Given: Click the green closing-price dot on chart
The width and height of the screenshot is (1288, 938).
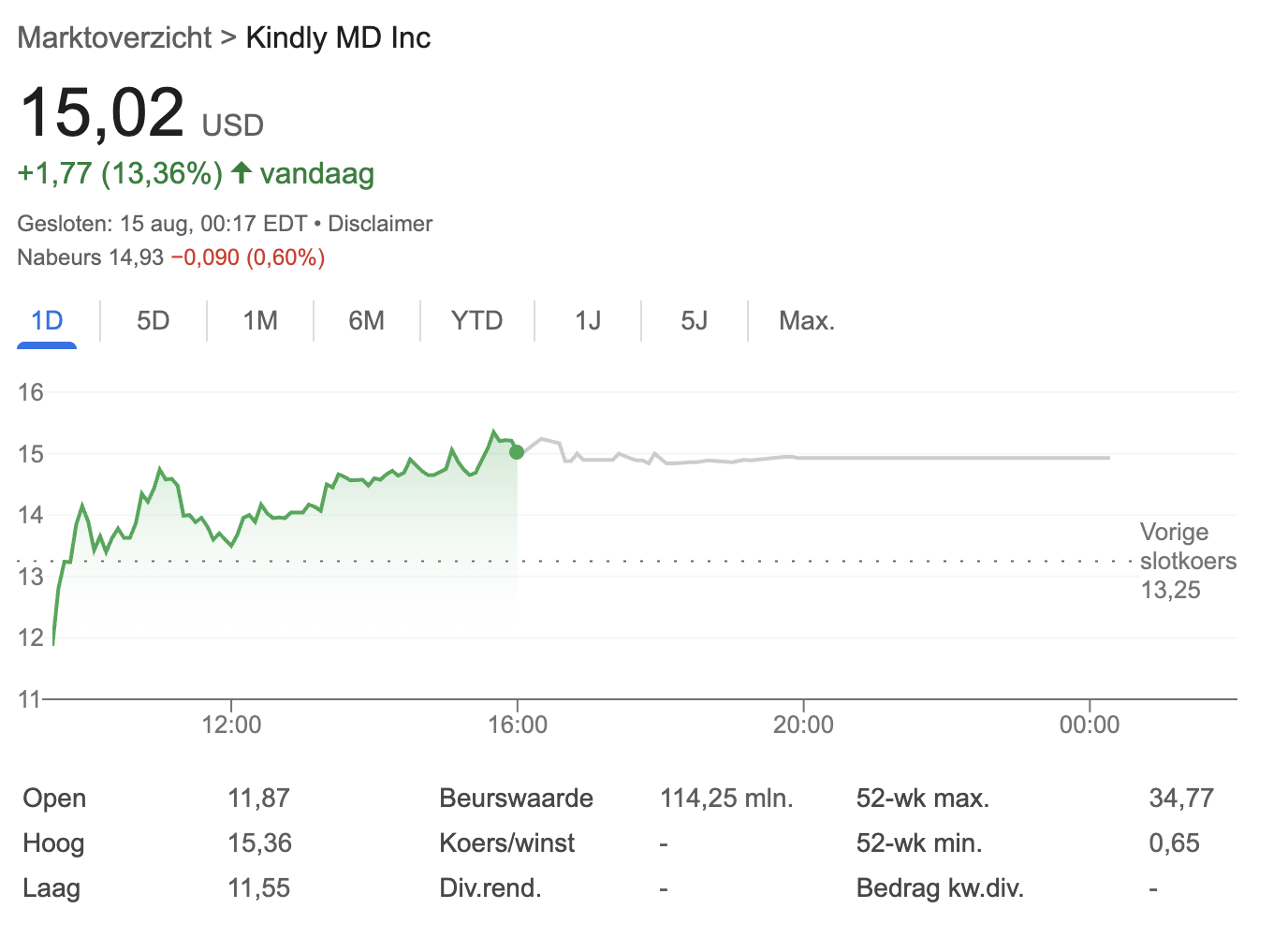Looking at the screenshot, I should click(x=517, y=452).
